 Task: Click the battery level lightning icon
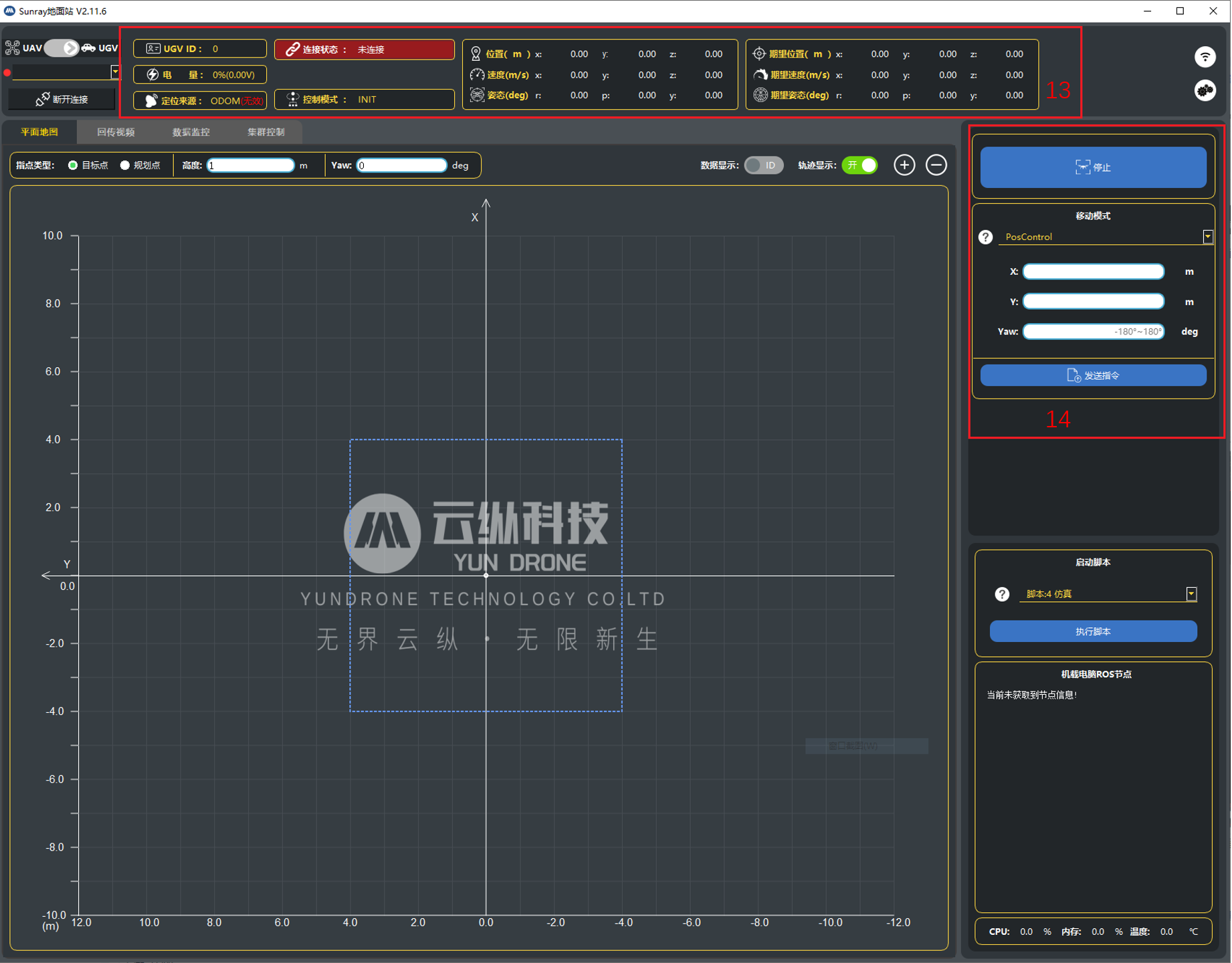coord(152,75)
